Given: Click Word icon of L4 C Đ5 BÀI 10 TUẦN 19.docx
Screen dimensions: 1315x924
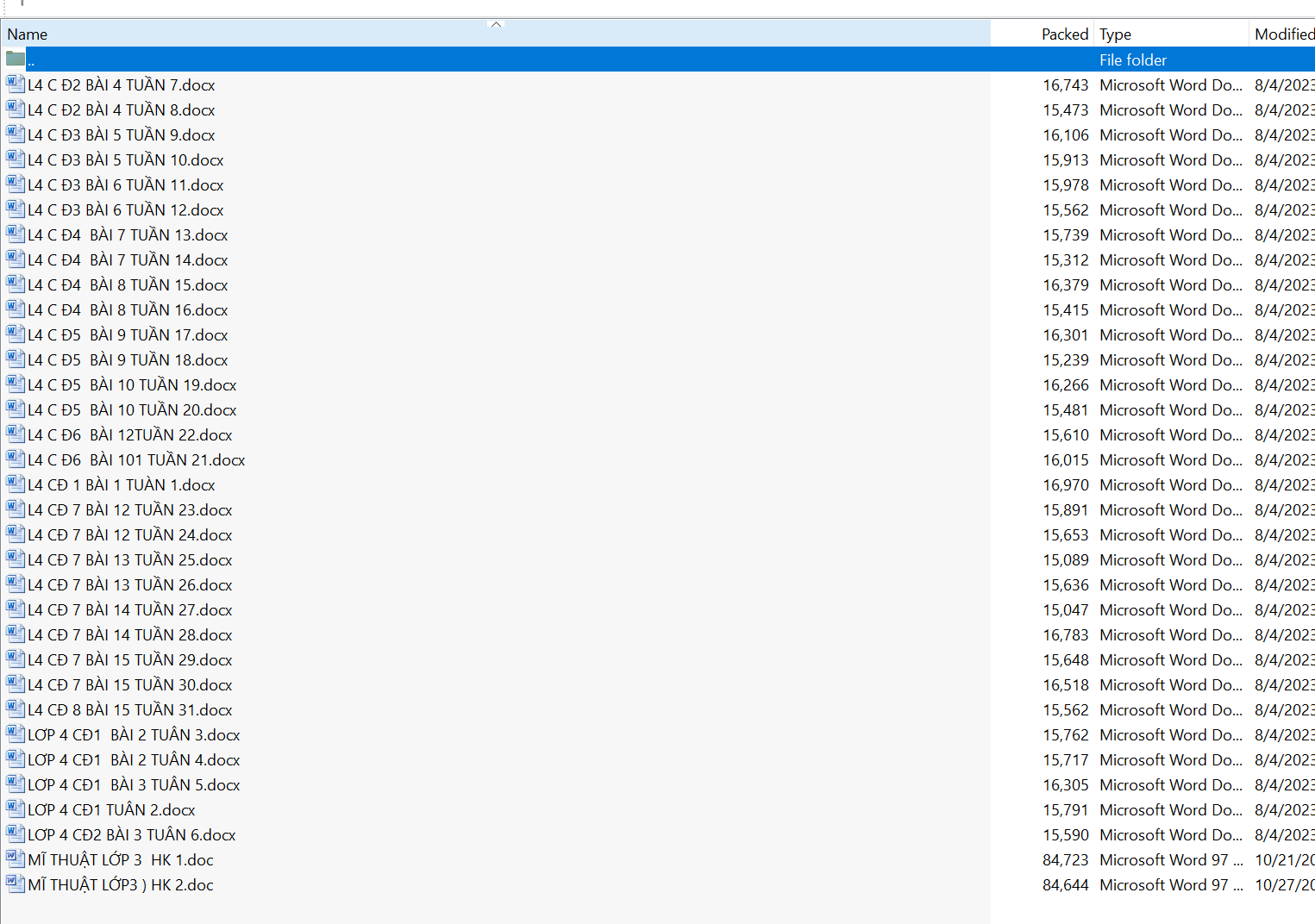Looking at the screenshot, I should point(16,384).
